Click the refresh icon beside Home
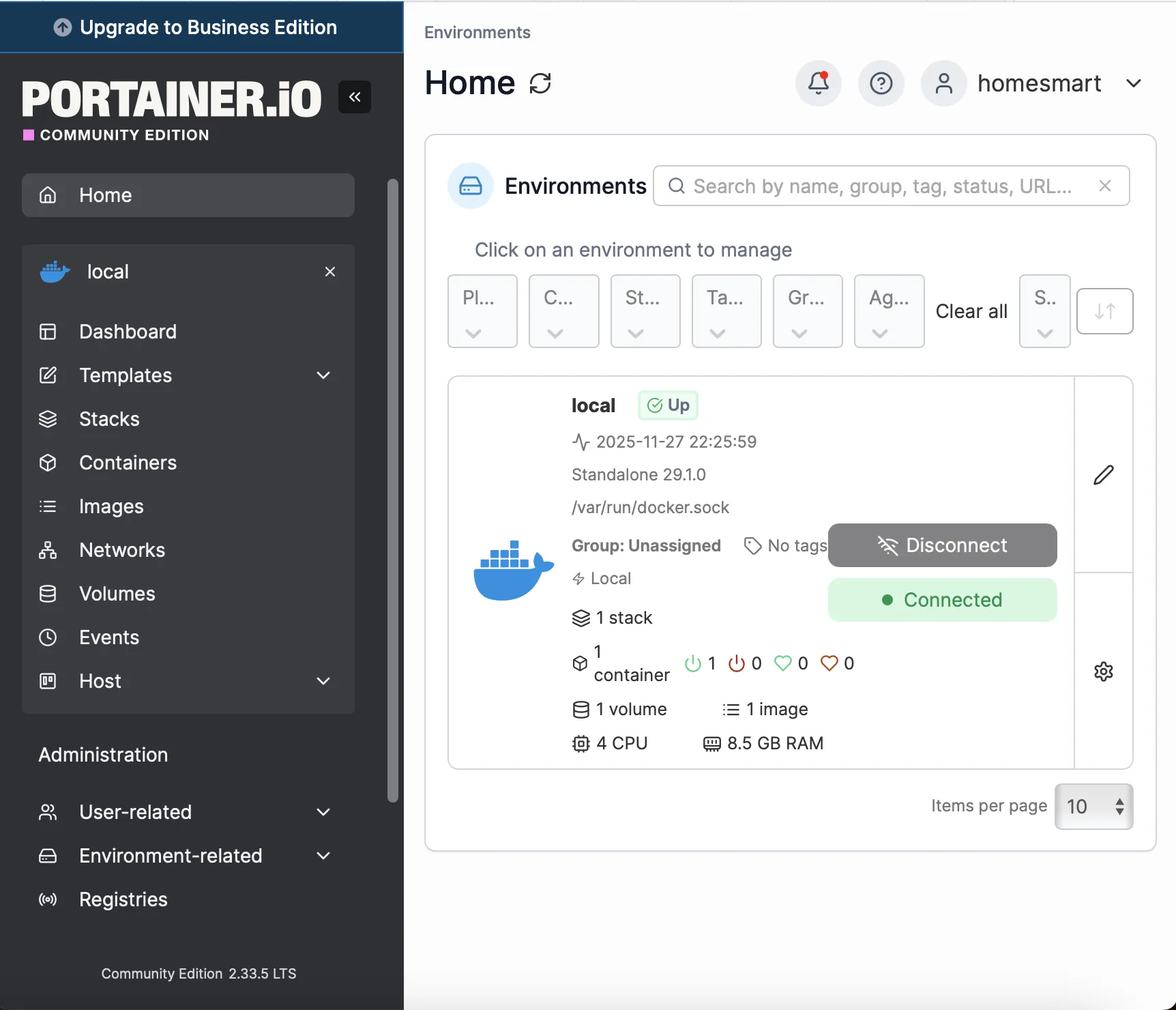This screenshot has width=1176, height=1010. 540,83
